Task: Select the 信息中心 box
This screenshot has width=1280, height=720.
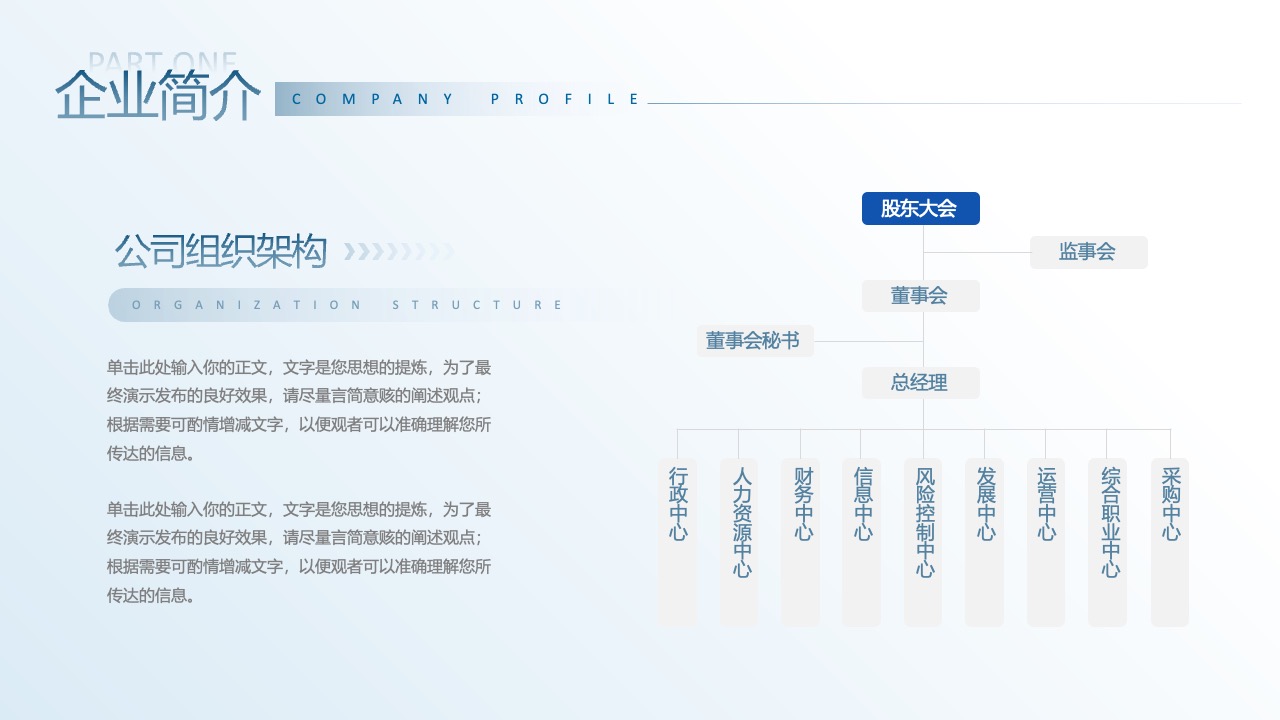Action: 862,543
